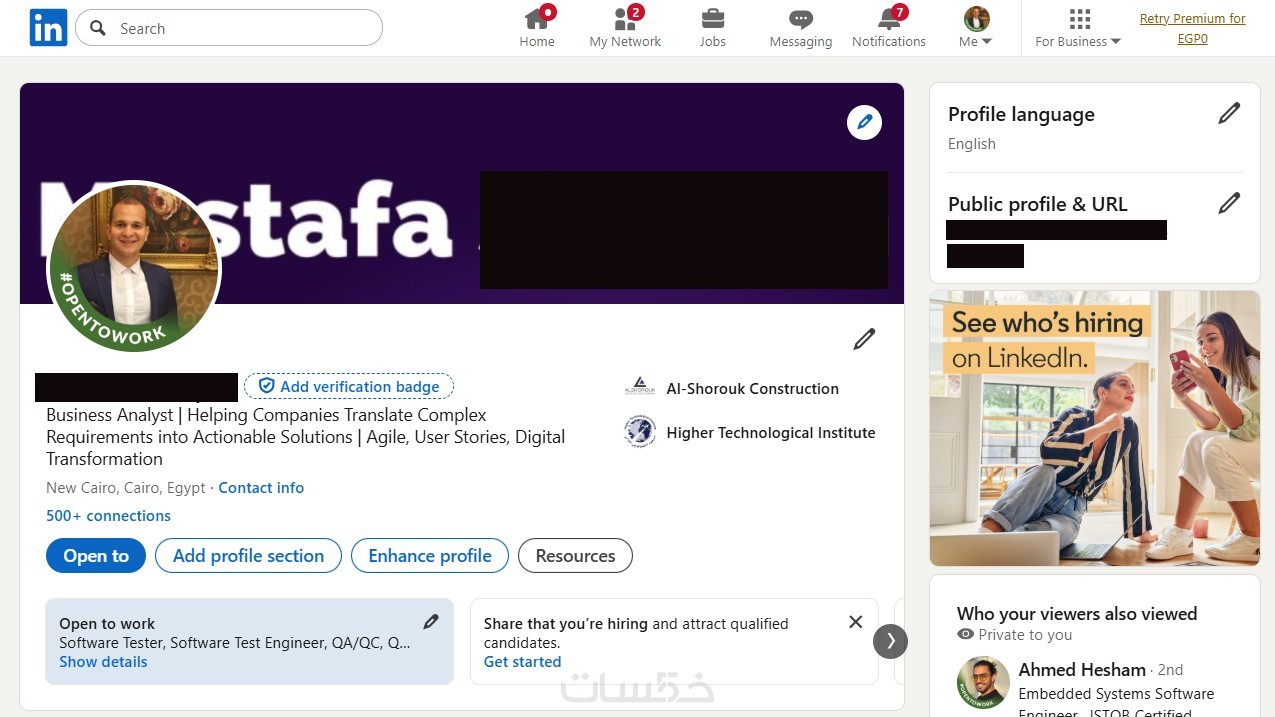The width and height of the screenshot is (1275, 717).
Task: Expand the For Business menu
Action: 1078,28
